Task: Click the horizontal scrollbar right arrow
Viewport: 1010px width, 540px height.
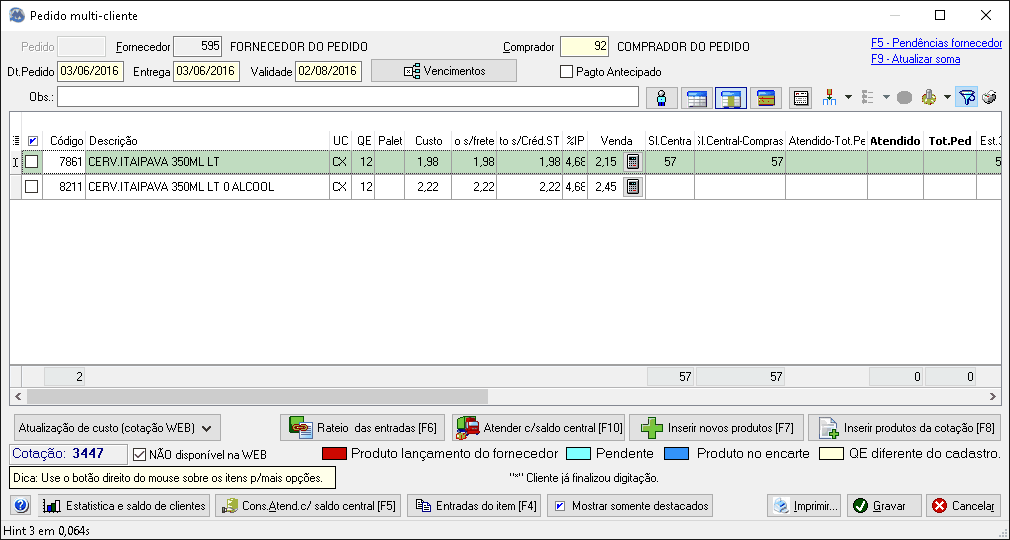Action: tap(993, 396)
